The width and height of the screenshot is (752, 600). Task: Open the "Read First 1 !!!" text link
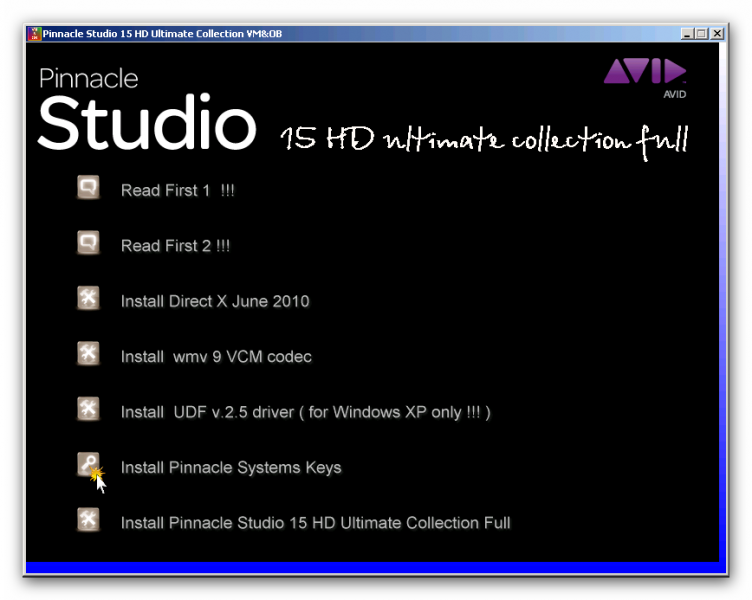pyautogui.click(x=177, y=190)
